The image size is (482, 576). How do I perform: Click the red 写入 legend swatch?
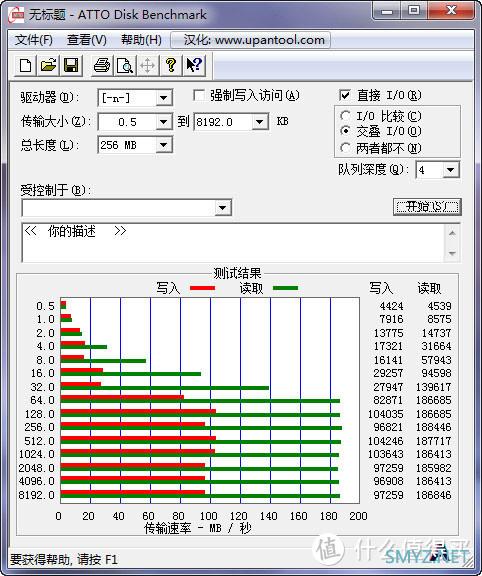(202, 288)
